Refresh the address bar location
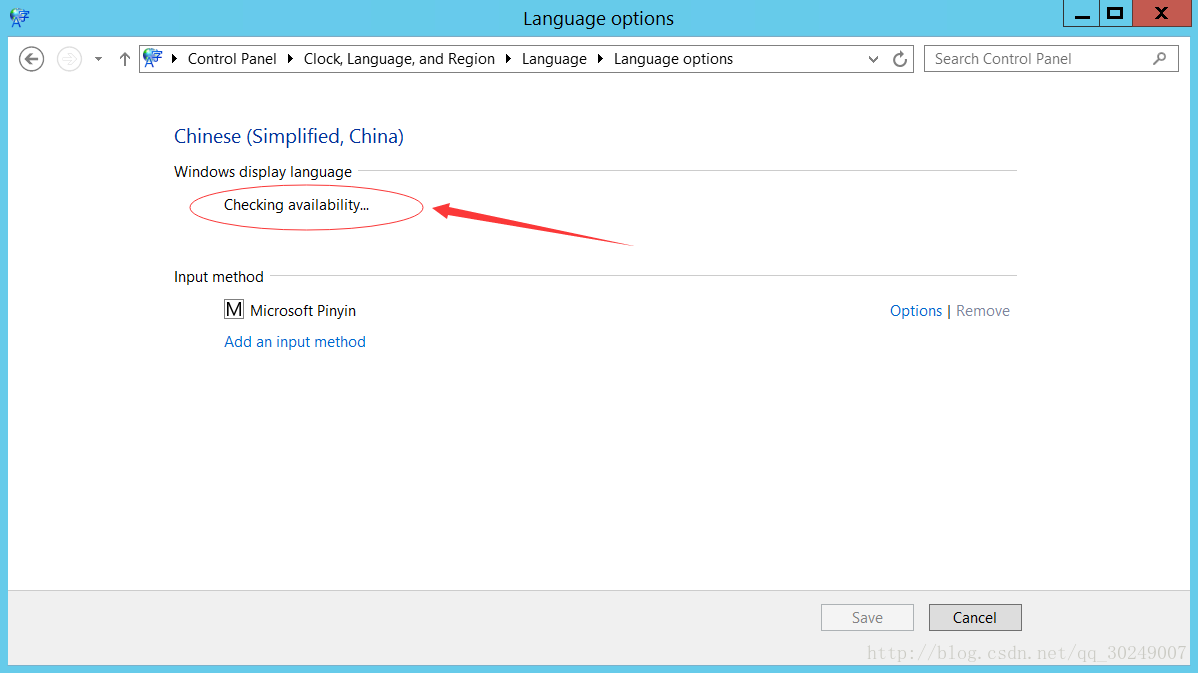This screenshot has width=1198, height=673. coord(900,59)
